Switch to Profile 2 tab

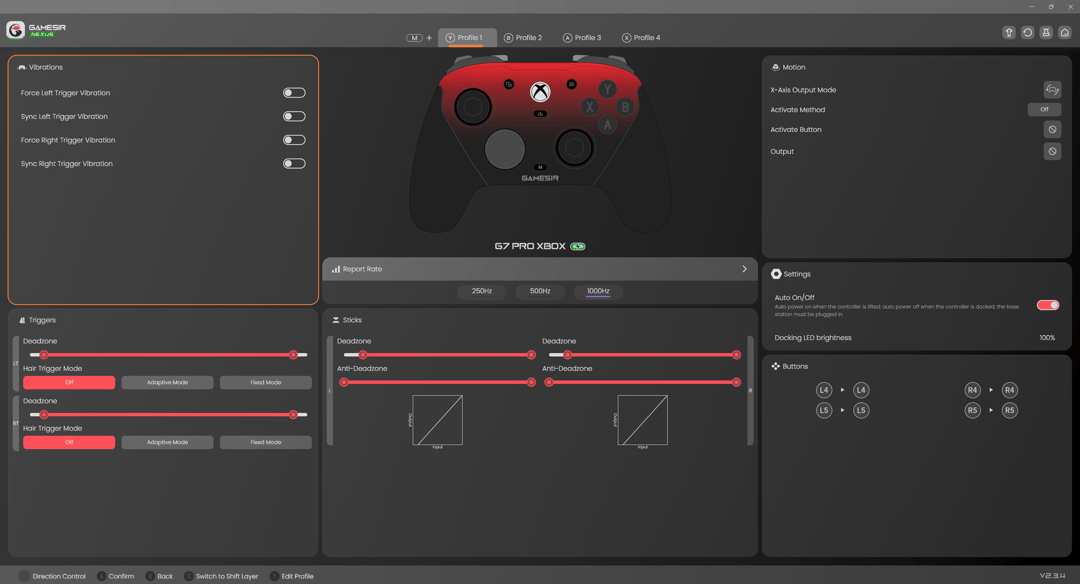[x=523, y=38]
